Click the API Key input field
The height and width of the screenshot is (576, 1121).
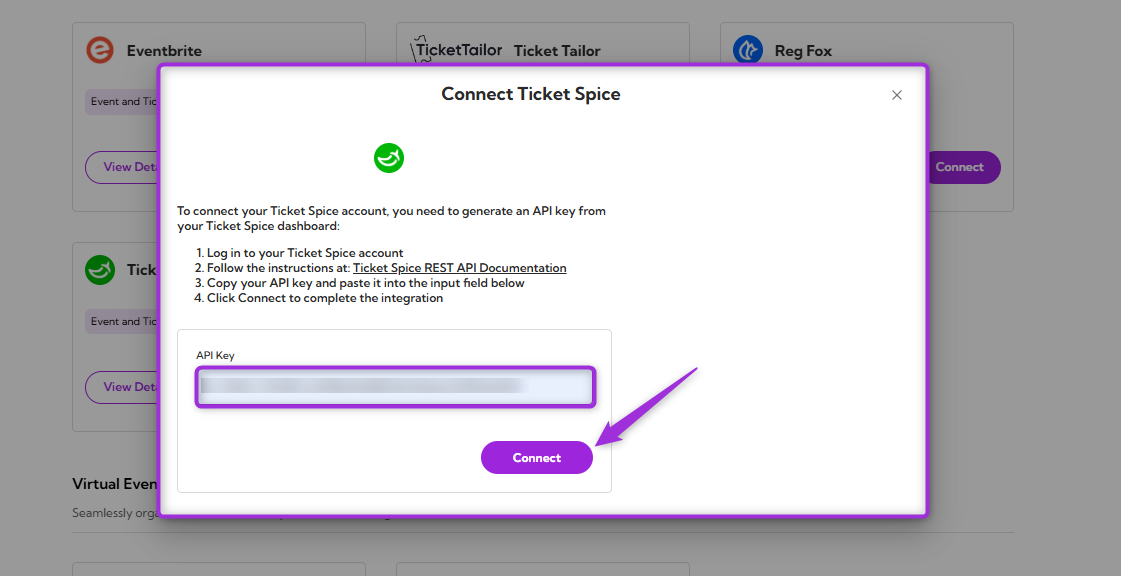(395, 387)
